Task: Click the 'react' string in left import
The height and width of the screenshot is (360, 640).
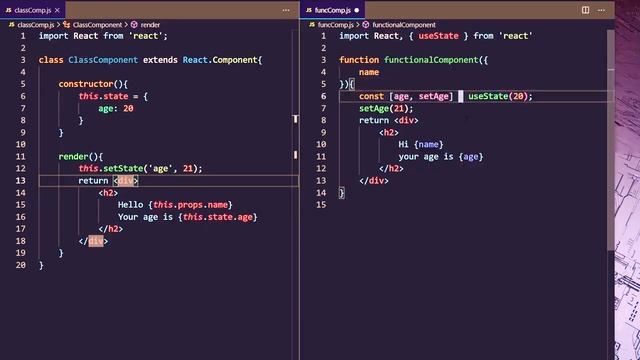Action: click(x=146, y=36)
